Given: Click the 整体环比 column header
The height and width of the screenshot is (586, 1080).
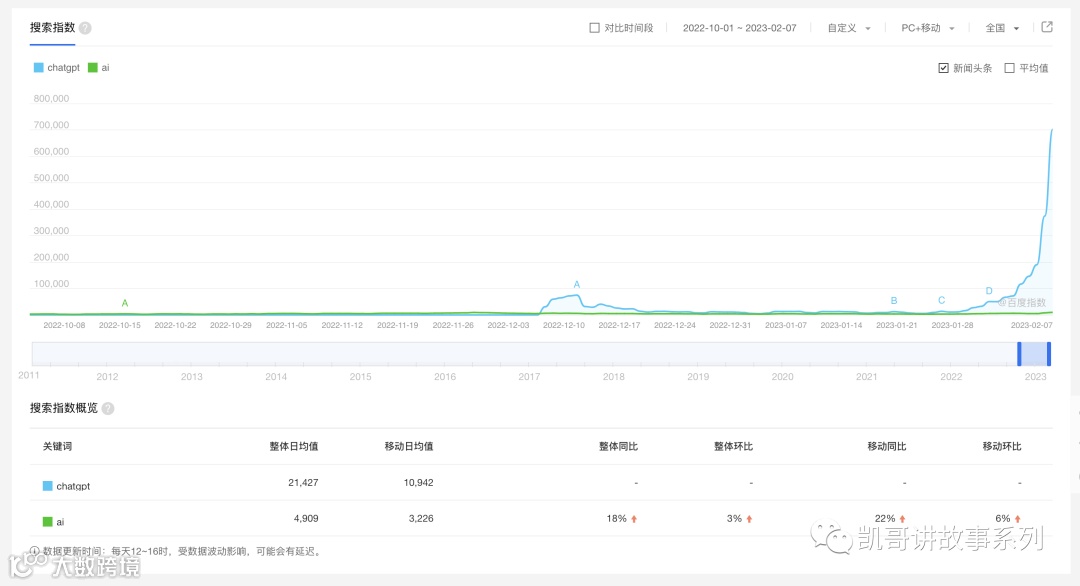Looking at the screenshot, I should point(734,446).
